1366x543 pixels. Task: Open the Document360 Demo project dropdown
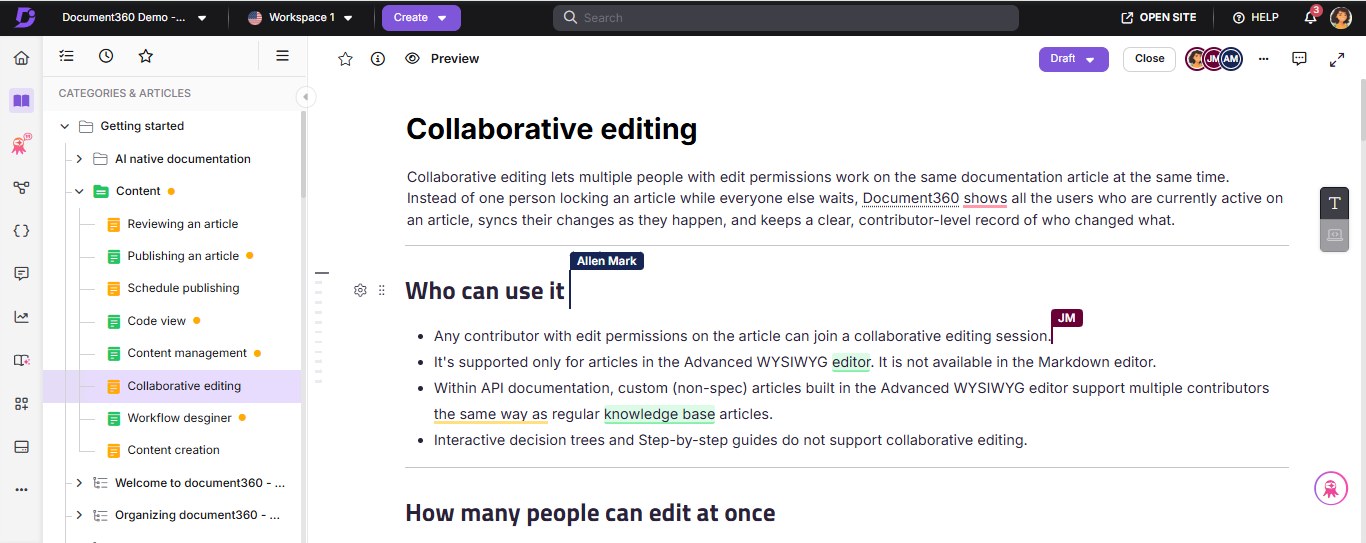tap(134, 18)
